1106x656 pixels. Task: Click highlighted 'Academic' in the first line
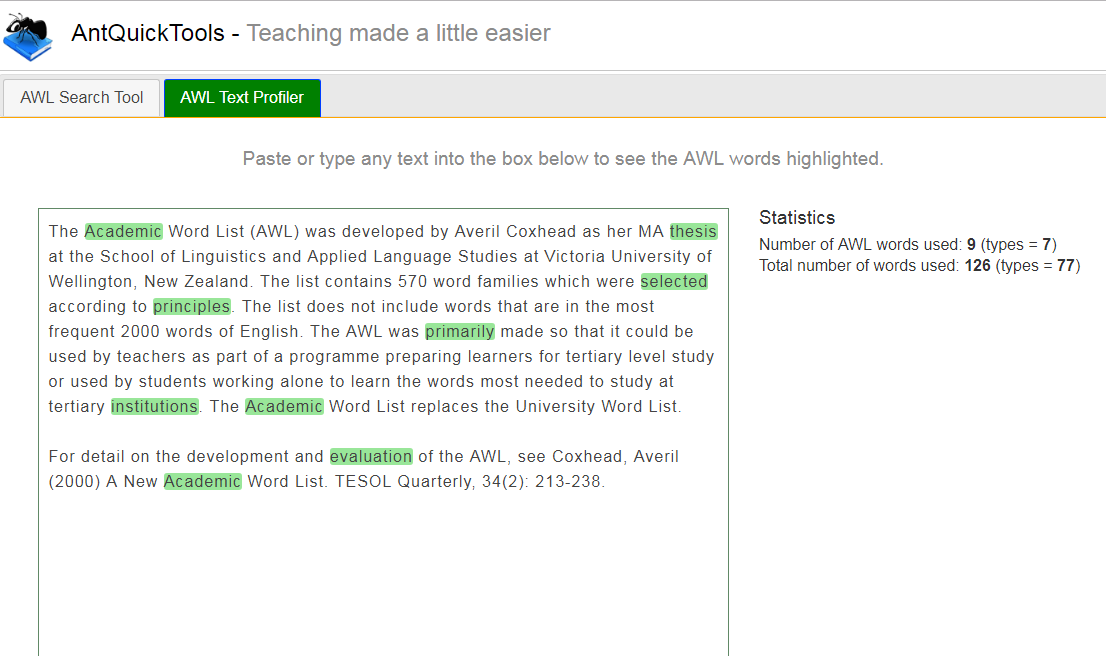[123, 232]
